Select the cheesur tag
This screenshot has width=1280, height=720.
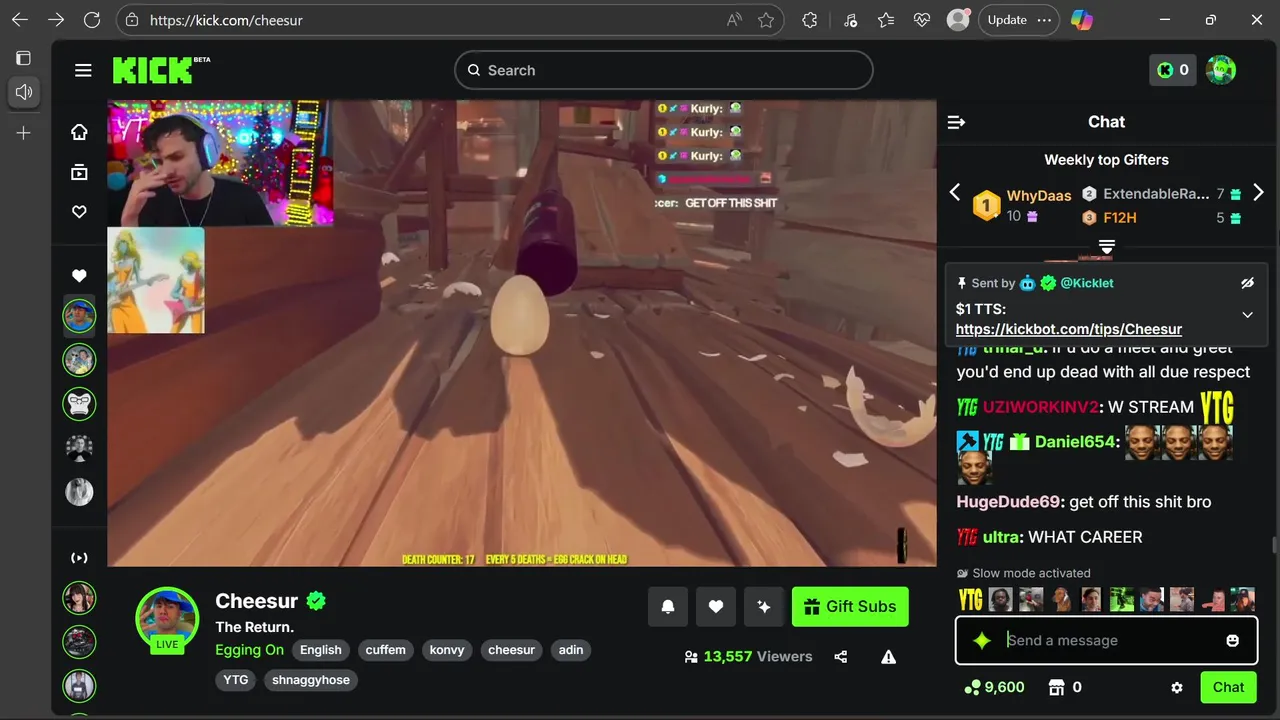[x=512, y=650]
